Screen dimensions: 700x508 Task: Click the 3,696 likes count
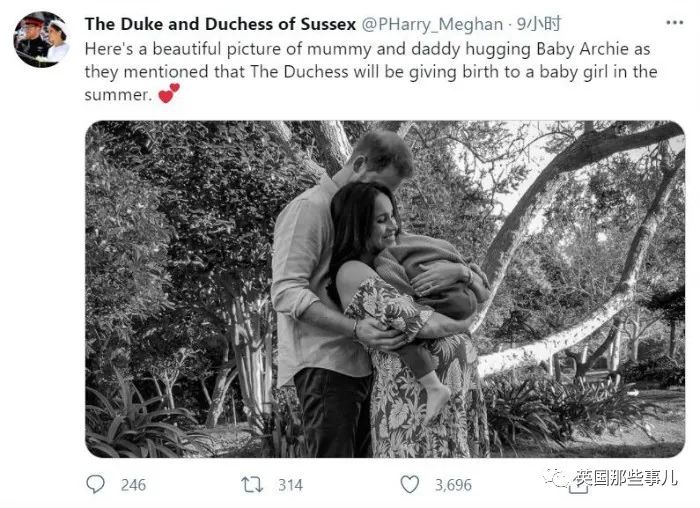pyautogui.click(x=453, y=485)
